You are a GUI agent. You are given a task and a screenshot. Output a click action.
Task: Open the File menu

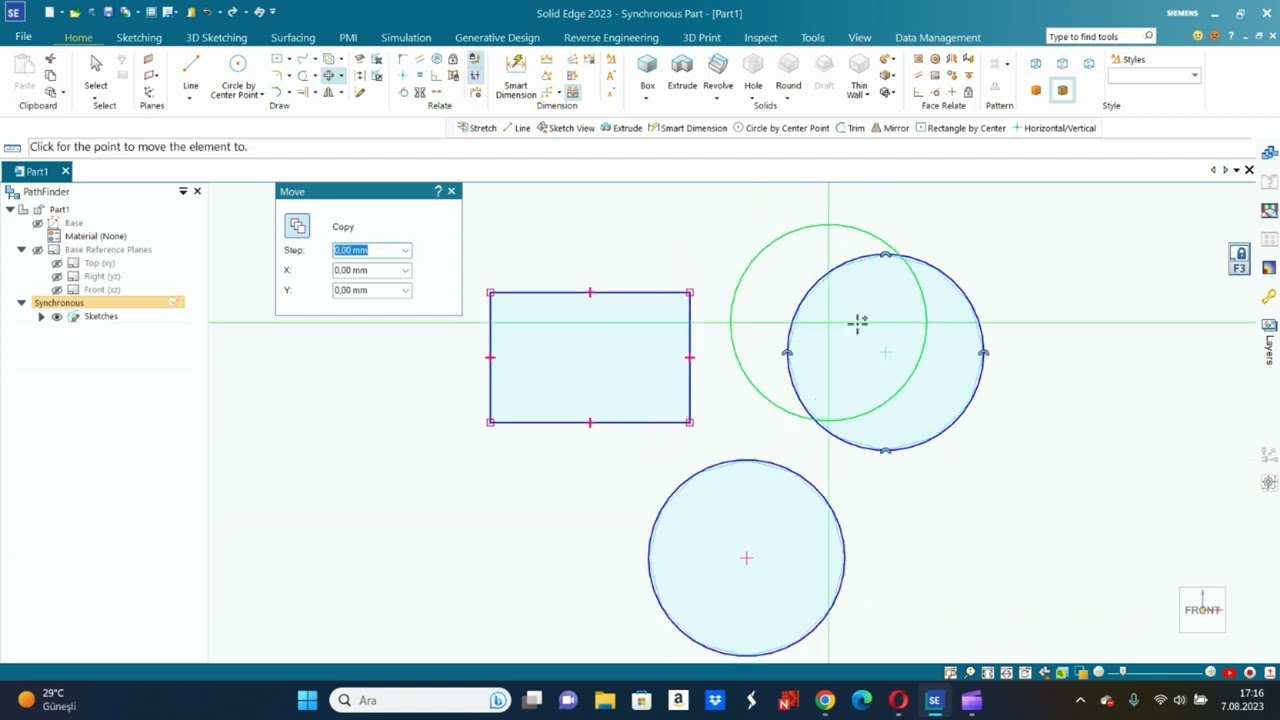click(x=23, y=37)
